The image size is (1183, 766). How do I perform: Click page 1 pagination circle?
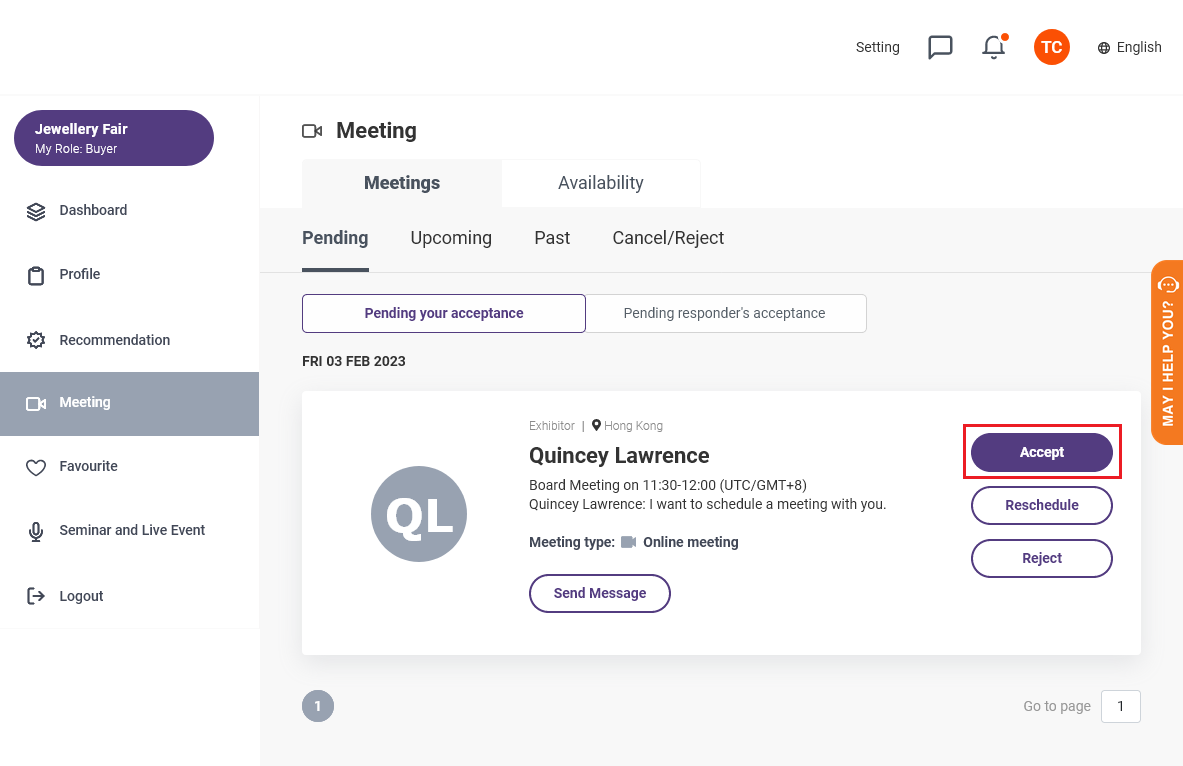tap(318, 706)
